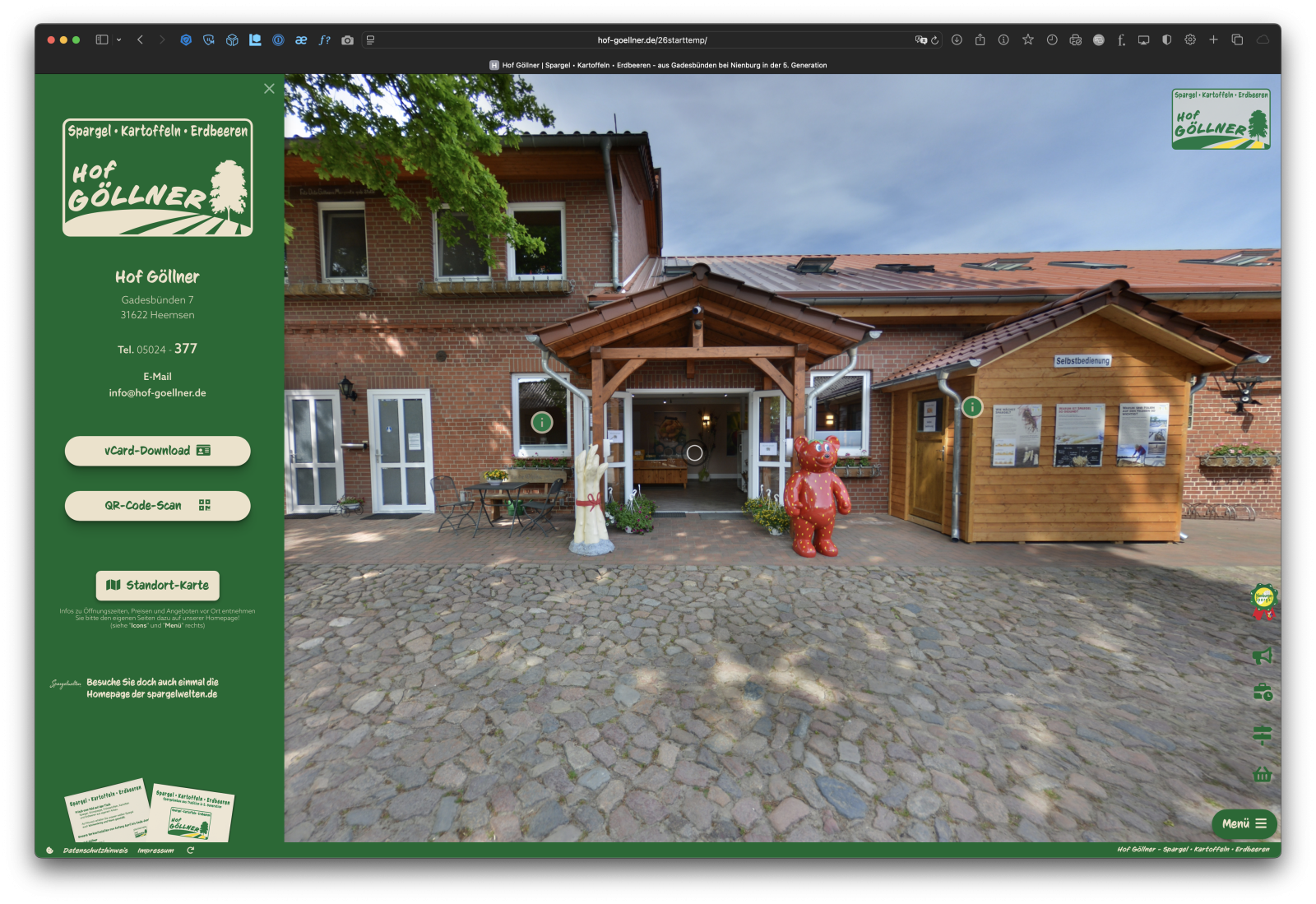Expand the sidebar tab group dropdown arrow
The image size is (1316, 904).
pyautogui.click(x=119, y=39)
